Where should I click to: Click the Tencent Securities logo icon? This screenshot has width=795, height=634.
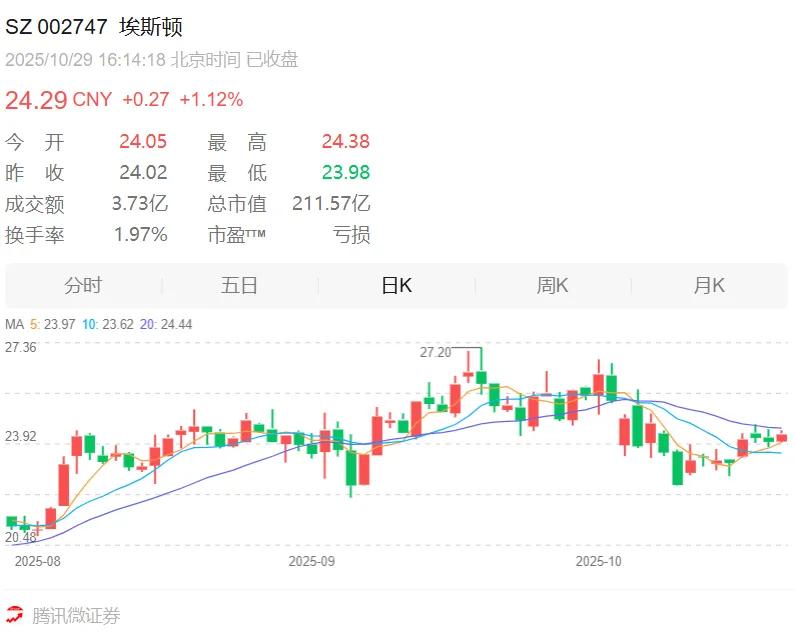click(x=15, y=615)
